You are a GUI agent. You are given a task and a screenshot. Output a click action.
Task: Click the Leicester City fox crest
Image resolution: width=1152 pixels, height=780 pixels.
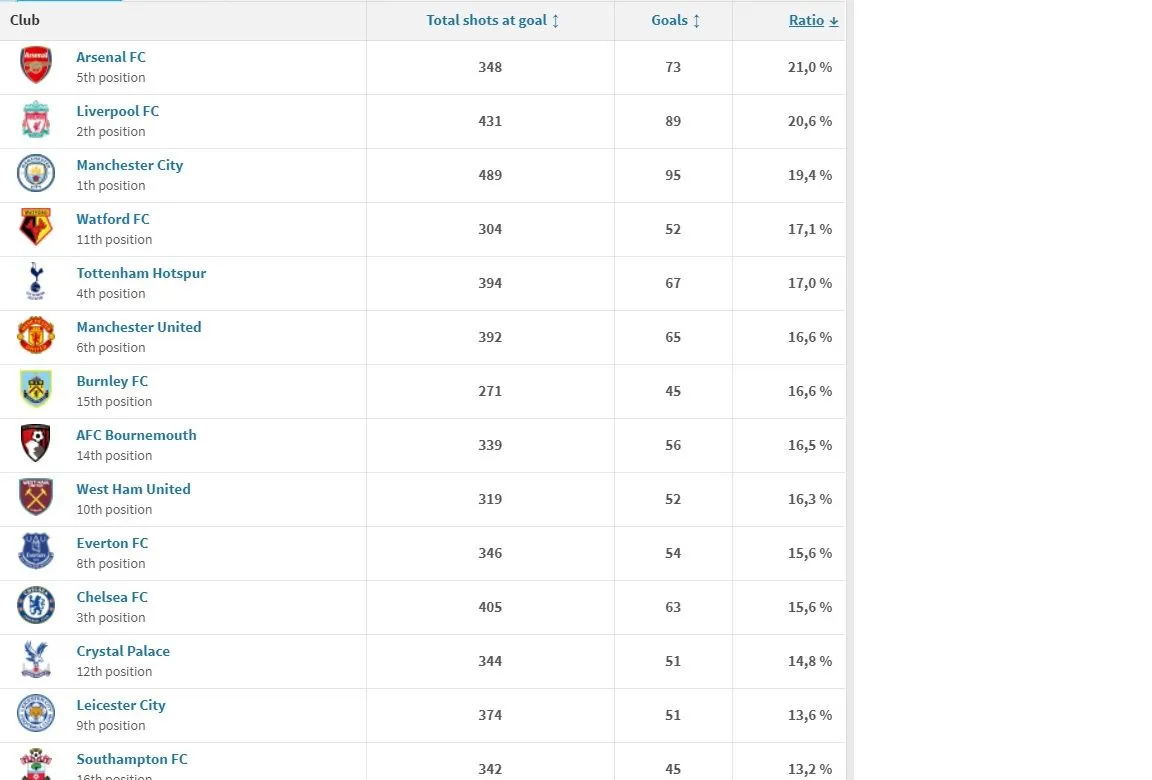[36, 714]
